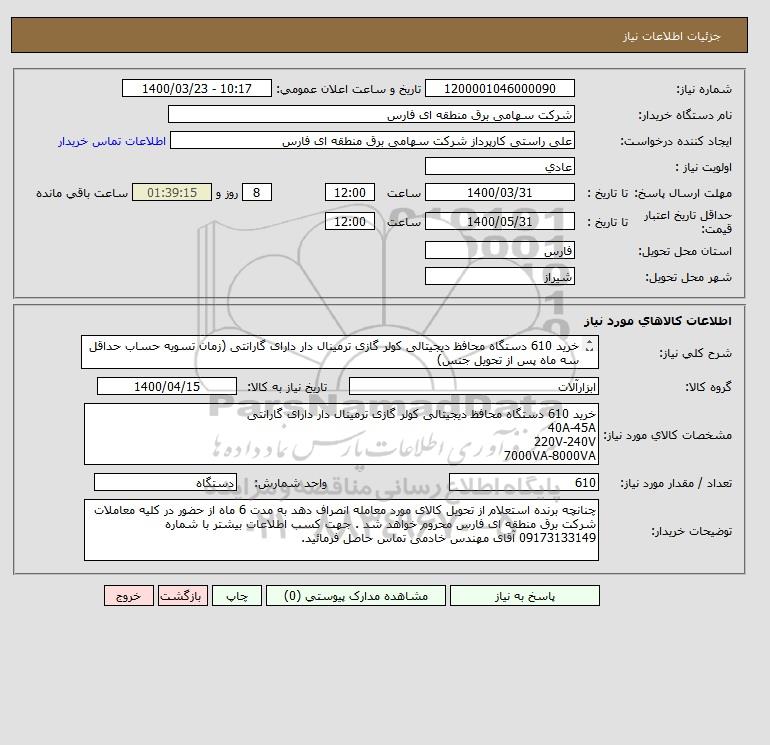Select the goods group field ابزارآلات

click(473, 386)
